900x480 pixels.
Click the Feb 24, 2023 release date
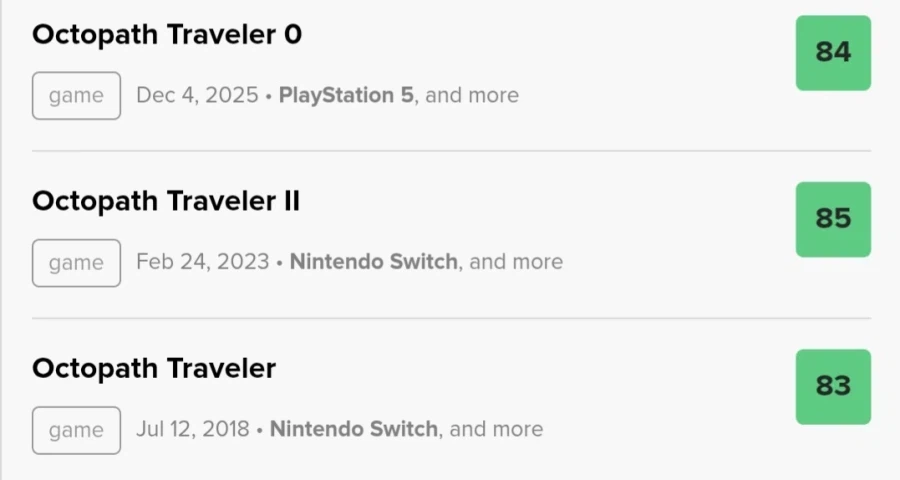tap(203, 263)
